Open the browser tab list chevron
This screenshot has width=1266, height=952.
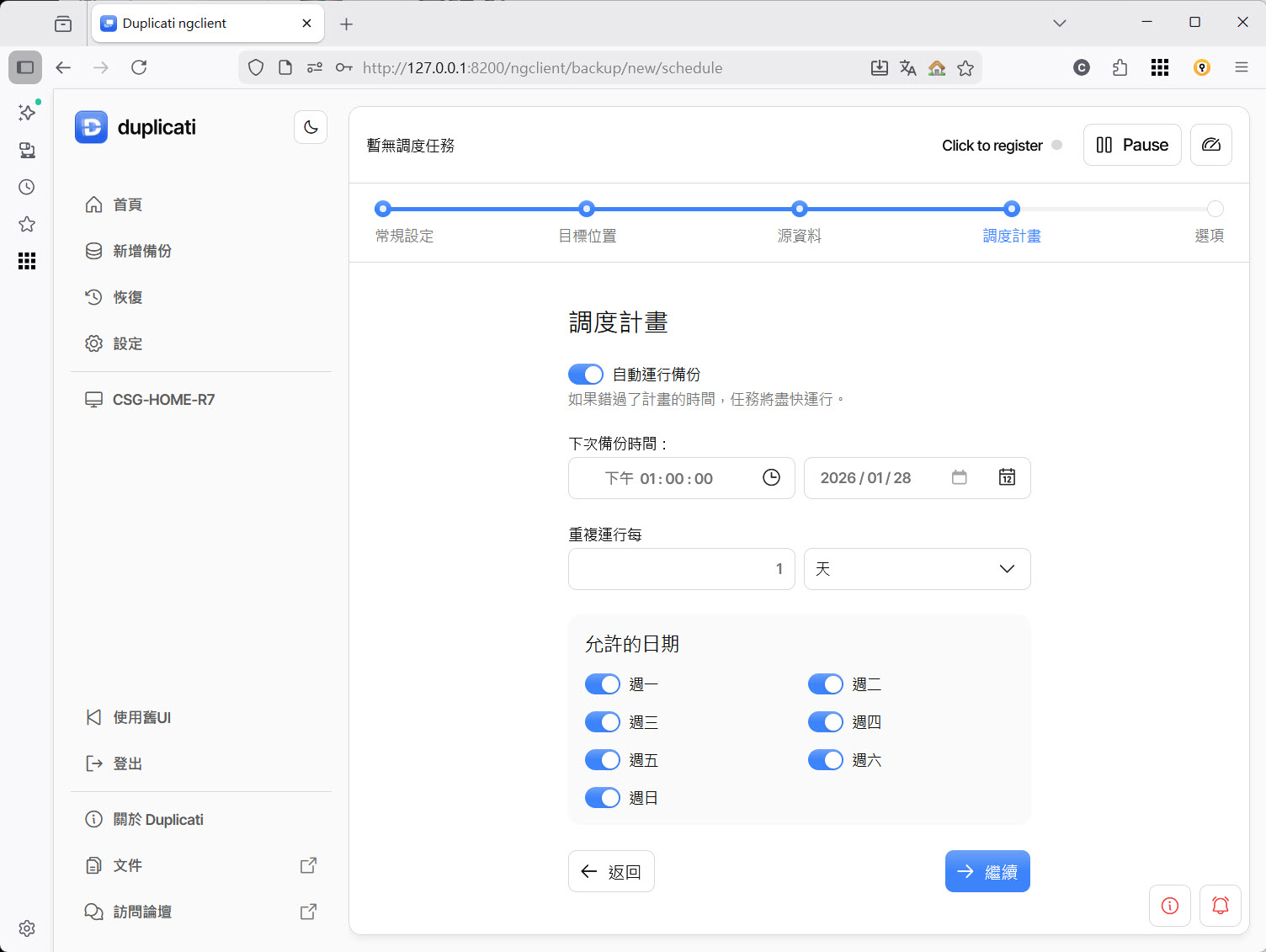tap(1060, 23)
